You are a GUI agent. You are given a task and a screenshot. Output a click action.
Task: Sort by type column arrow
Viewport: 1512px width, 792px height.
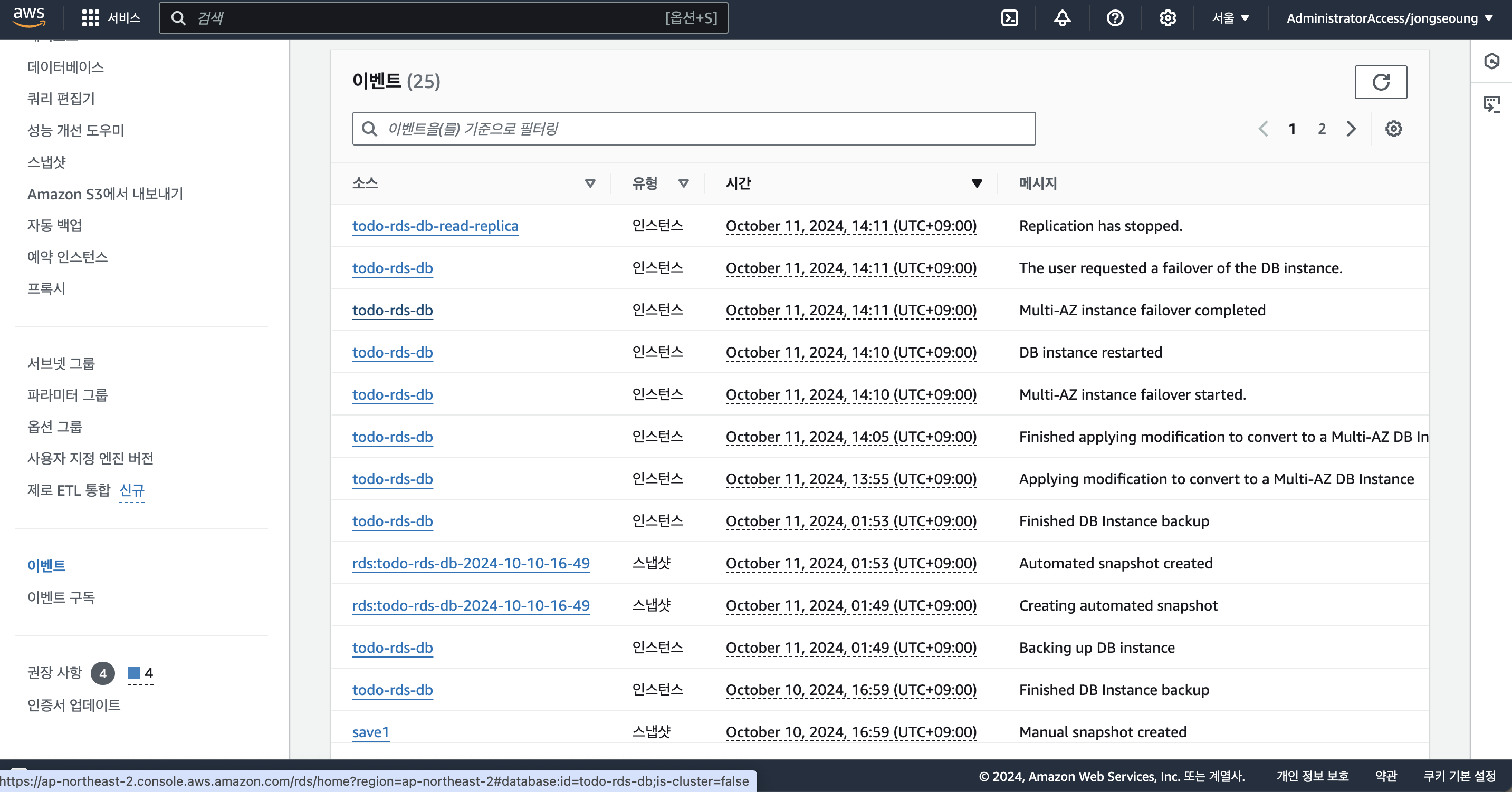683,183
